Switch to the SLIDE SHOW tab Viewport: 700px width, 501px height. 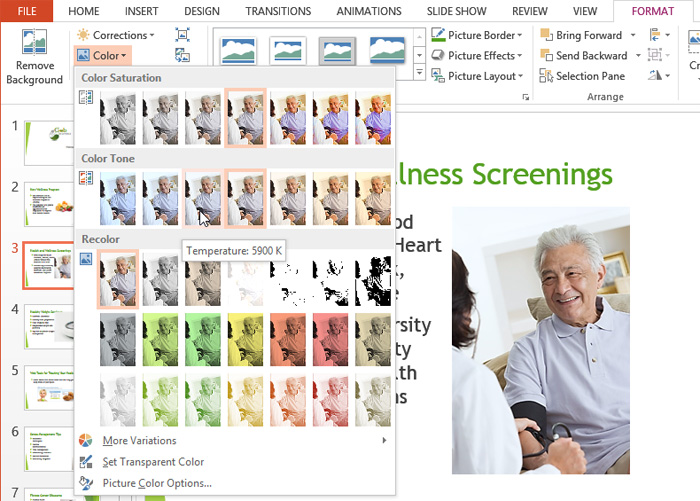pyautogui.click(x=456, y=11)
